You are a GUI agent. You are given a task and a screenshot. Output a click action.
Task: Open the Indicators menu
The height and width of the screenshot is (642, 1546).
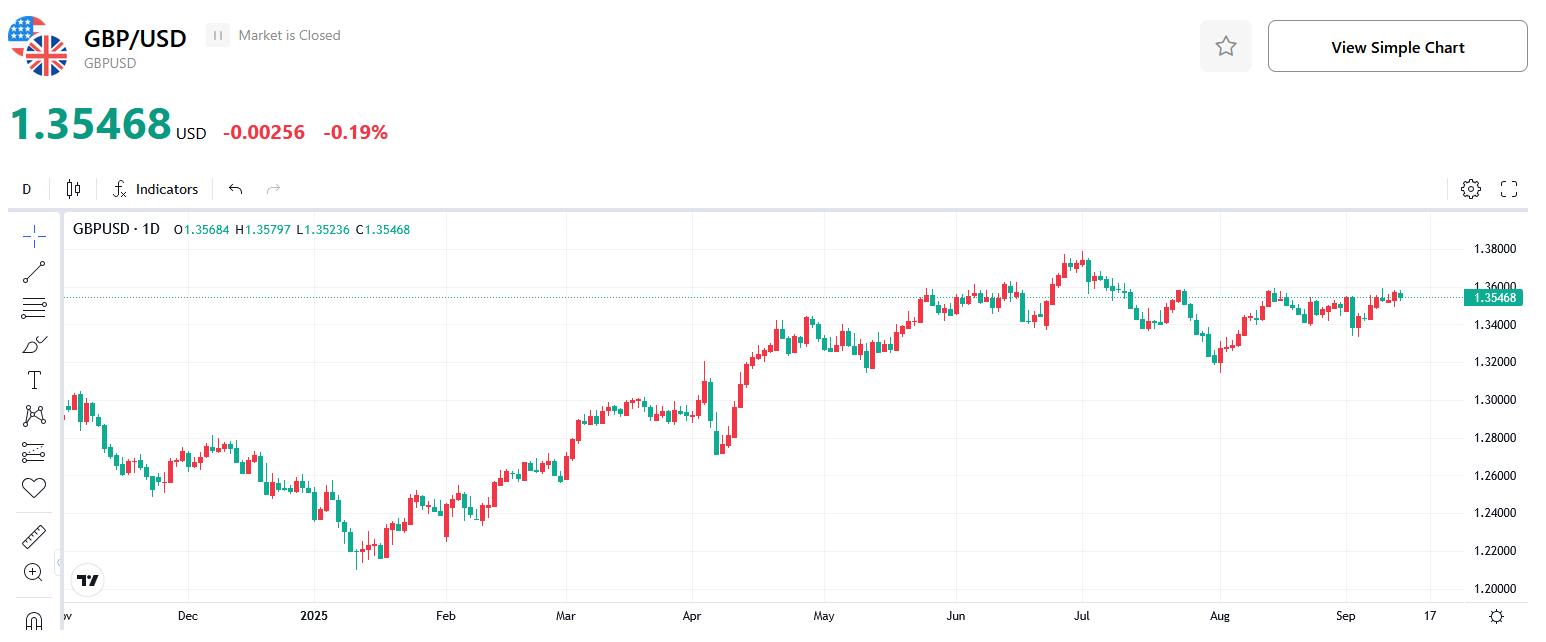pyautogui.click(x=156, y=188)
